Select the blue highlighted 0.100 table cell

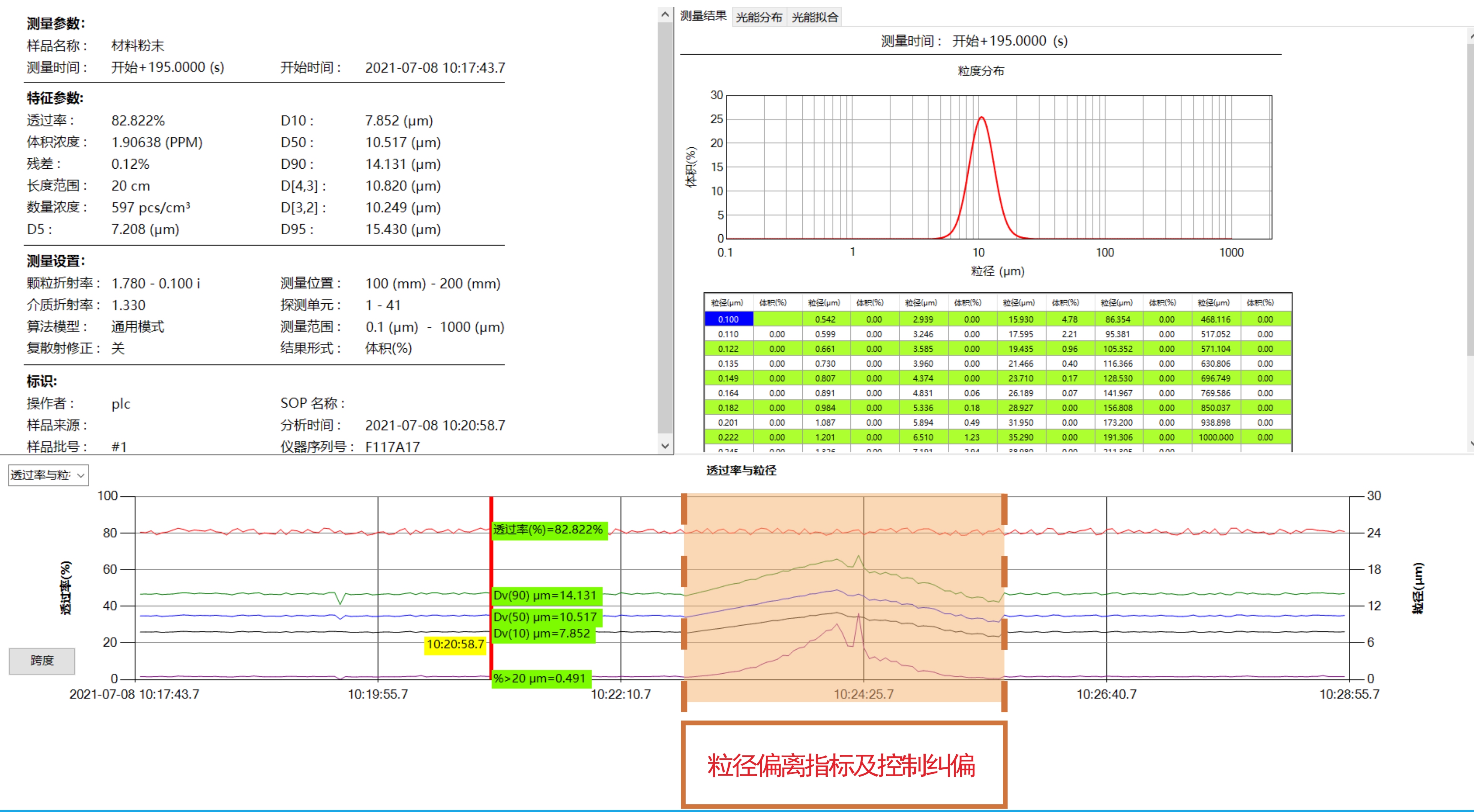tap(728, 319)
